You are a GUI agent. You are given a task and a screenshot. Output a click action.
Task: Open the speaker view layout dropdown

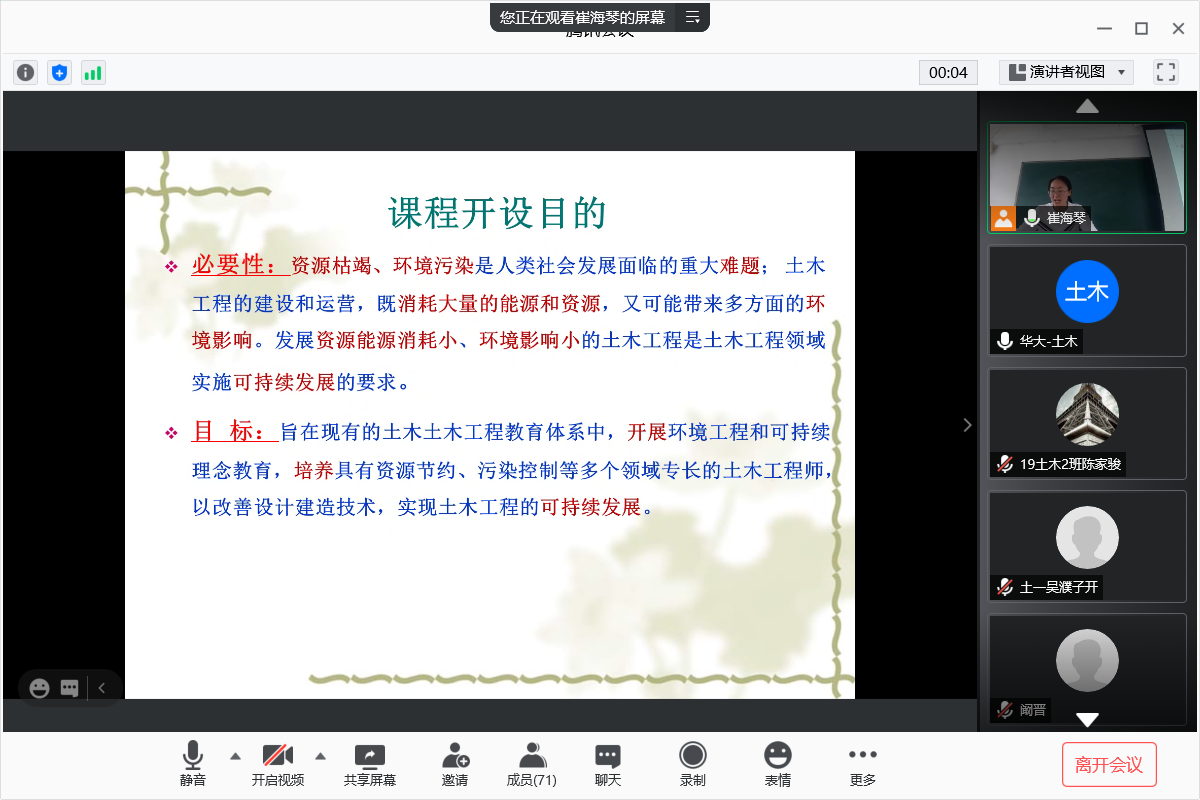1066,72
